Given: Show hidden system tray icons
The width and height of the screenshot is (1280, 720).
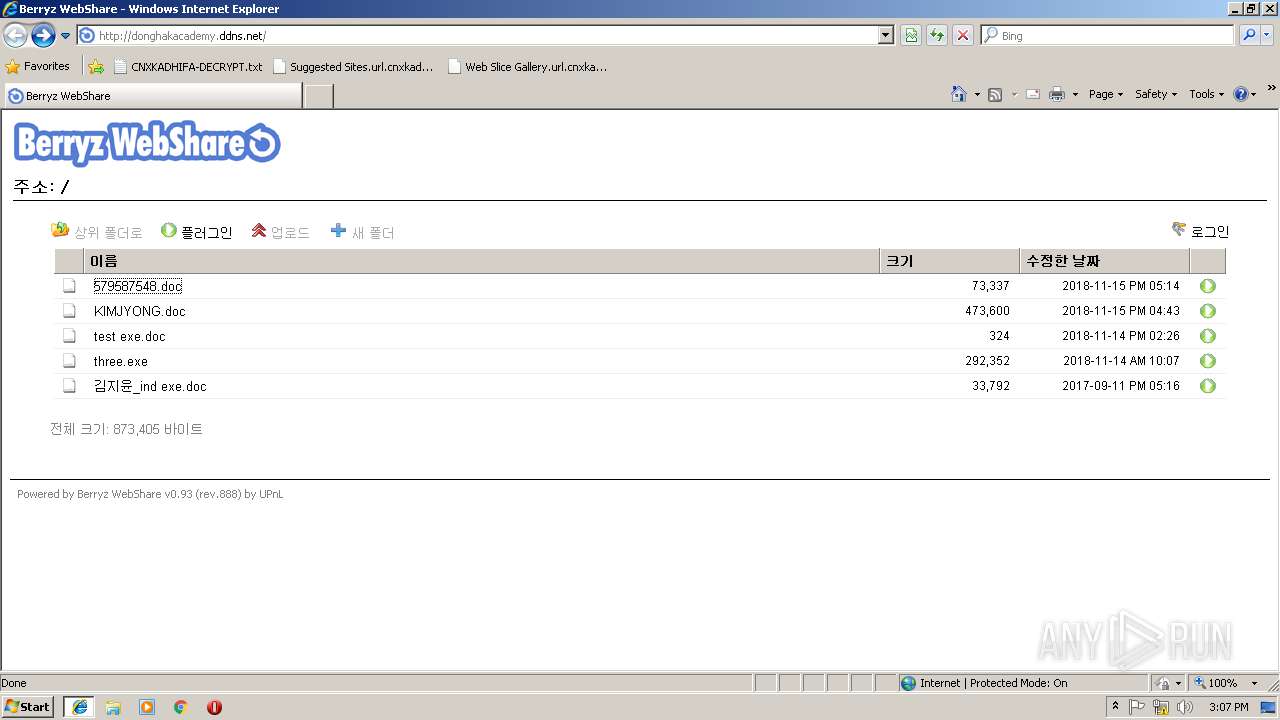Looking at the screenshot, I should point(1116,707).
